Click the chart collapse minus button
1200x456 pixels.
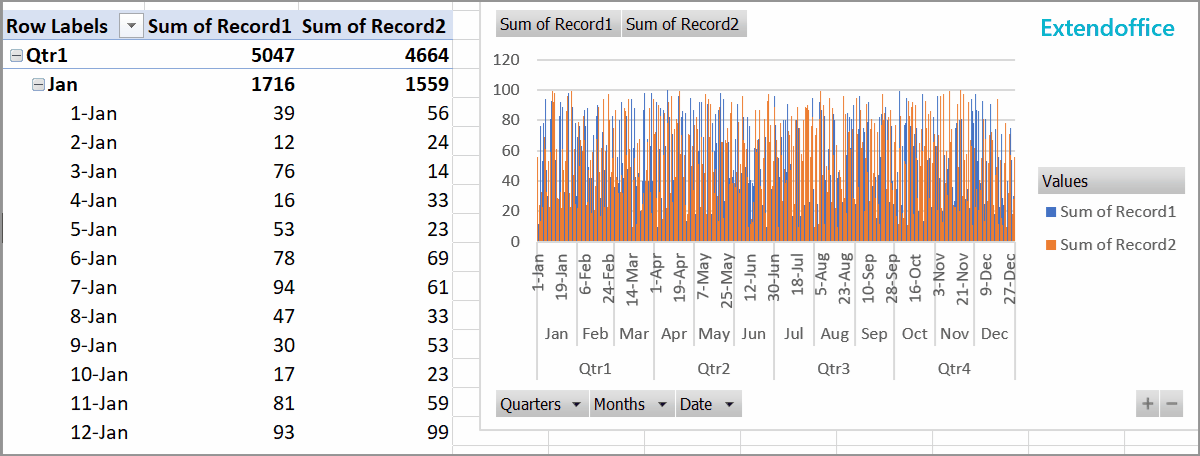point(1170,405)
